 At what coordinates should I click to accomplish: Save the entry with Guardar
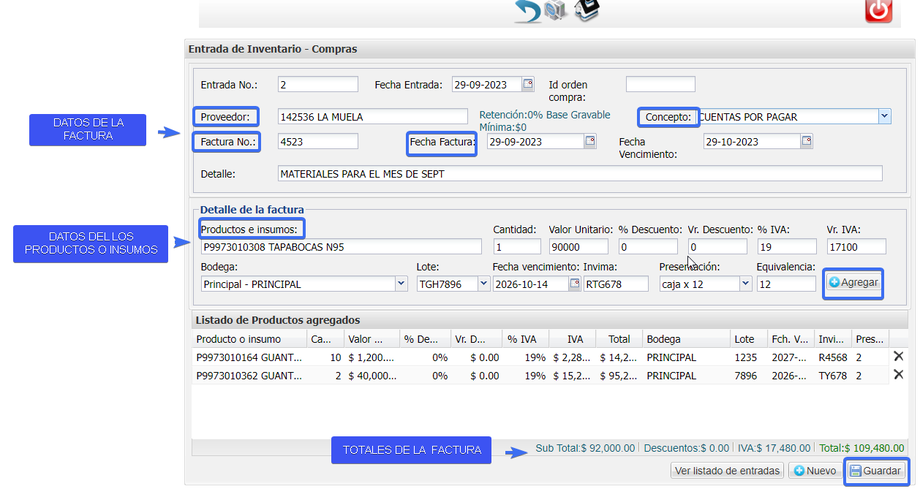click(x=875, y=471)
